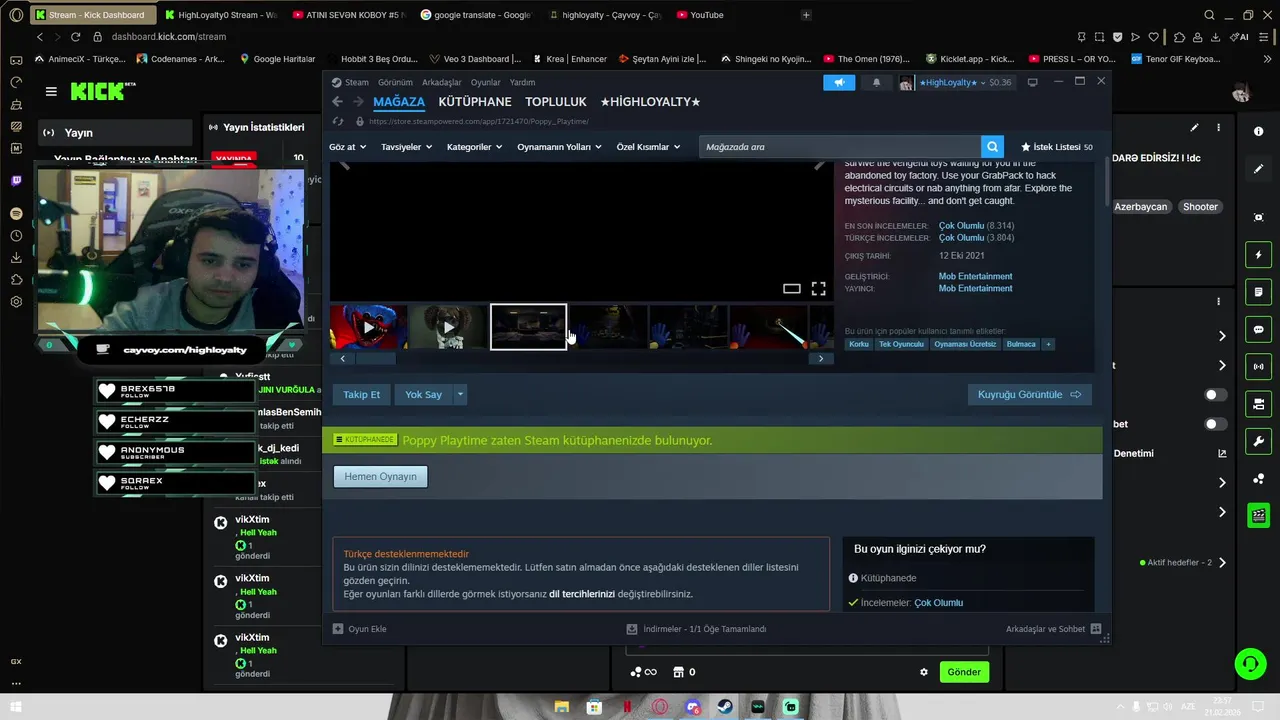Click Hemen Oynayın button

pyautogui.click(x=380, y=477)
